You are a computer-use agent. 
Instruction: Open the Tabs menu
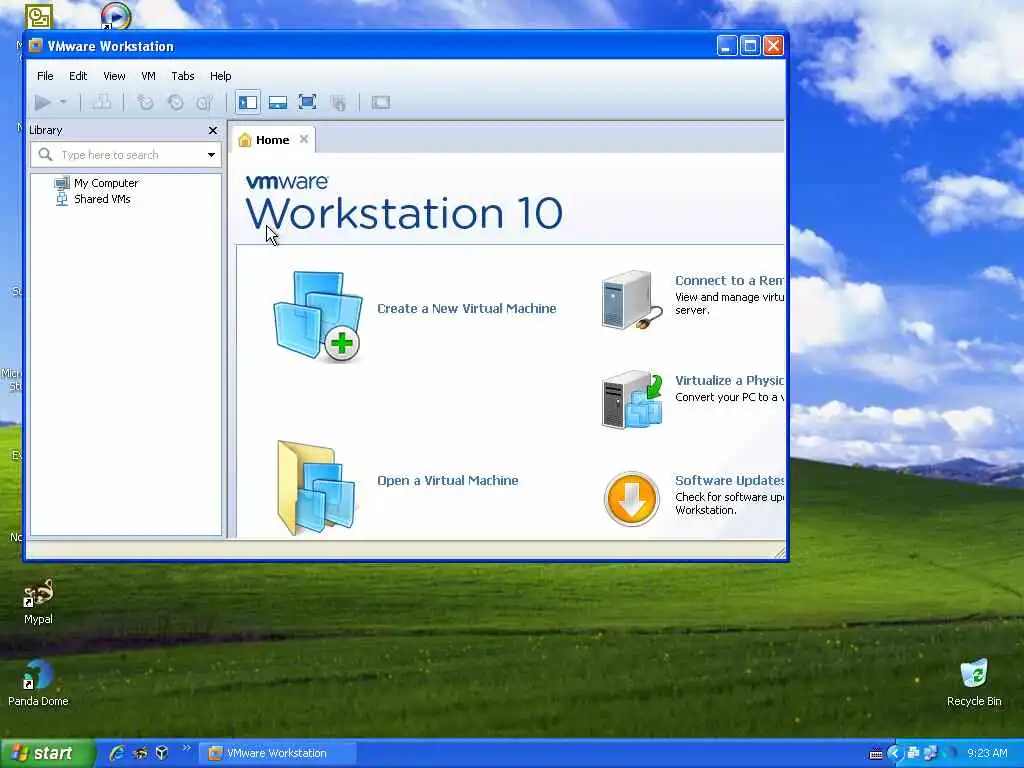click(183, 76)
